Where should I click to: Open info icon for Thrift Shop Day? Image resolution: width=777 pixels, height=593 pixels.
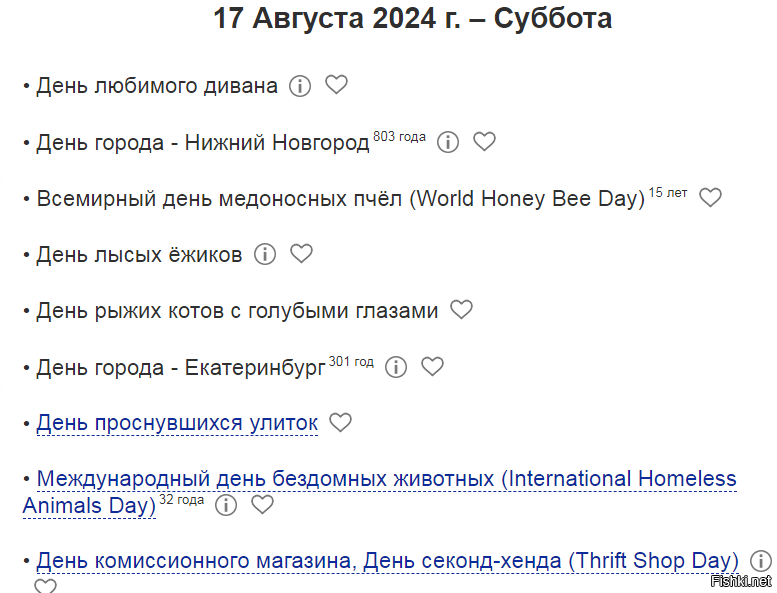[761, 561]
